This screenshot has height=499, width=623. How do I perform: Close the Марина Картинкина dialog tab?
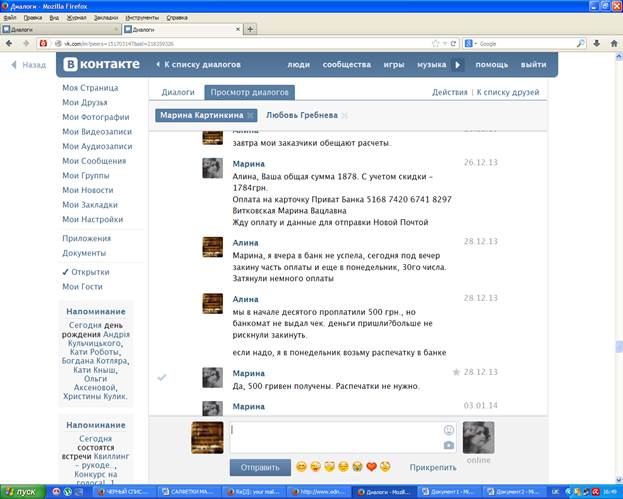coord(250,116)
